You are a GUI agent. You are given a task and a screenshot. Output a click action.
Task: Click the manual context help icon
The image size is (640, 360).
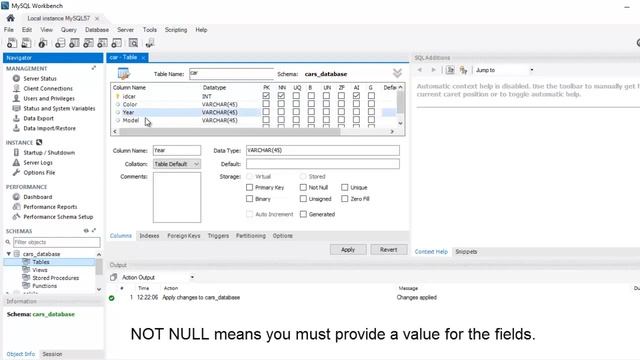point(450,70)
